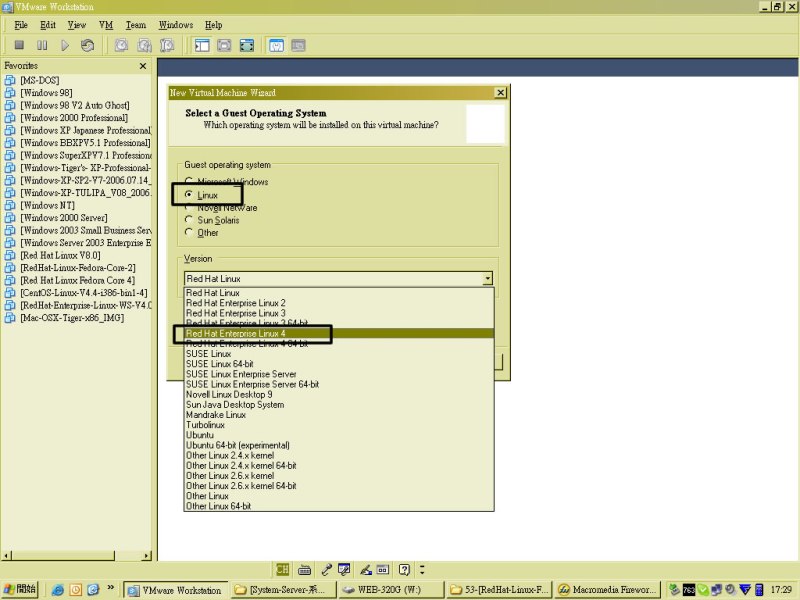Viewport: 800px width, 600px height.
Task: Choose Mandrake Linux option
Action: coord(339,415)
